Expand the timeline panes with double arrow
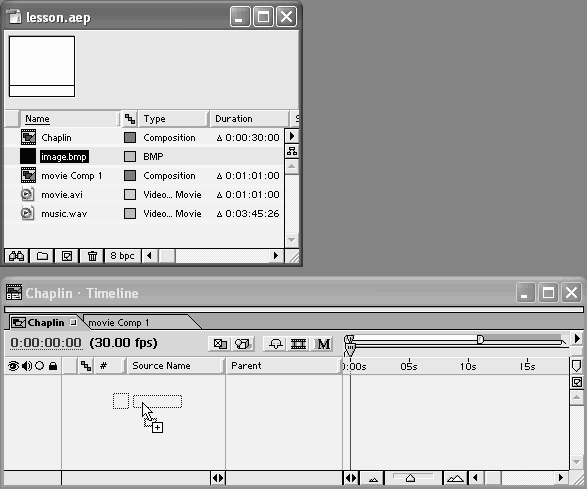This screenshot has width=587, height=489. 218,478
